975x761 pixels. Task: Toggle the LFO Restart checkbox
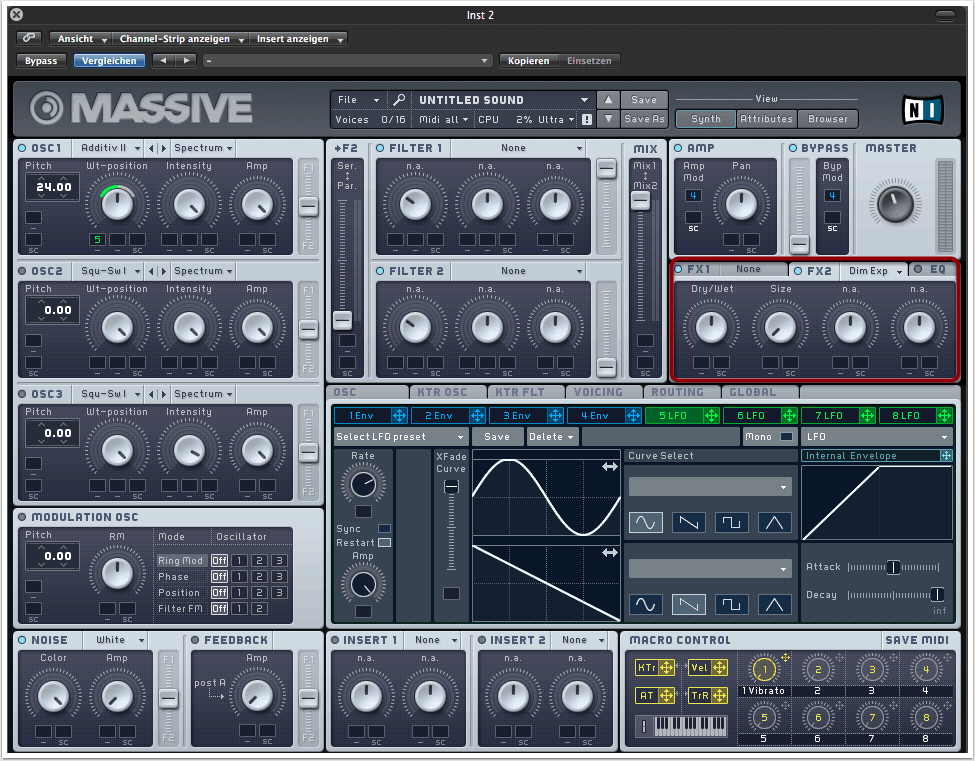(x=384, y=542)
